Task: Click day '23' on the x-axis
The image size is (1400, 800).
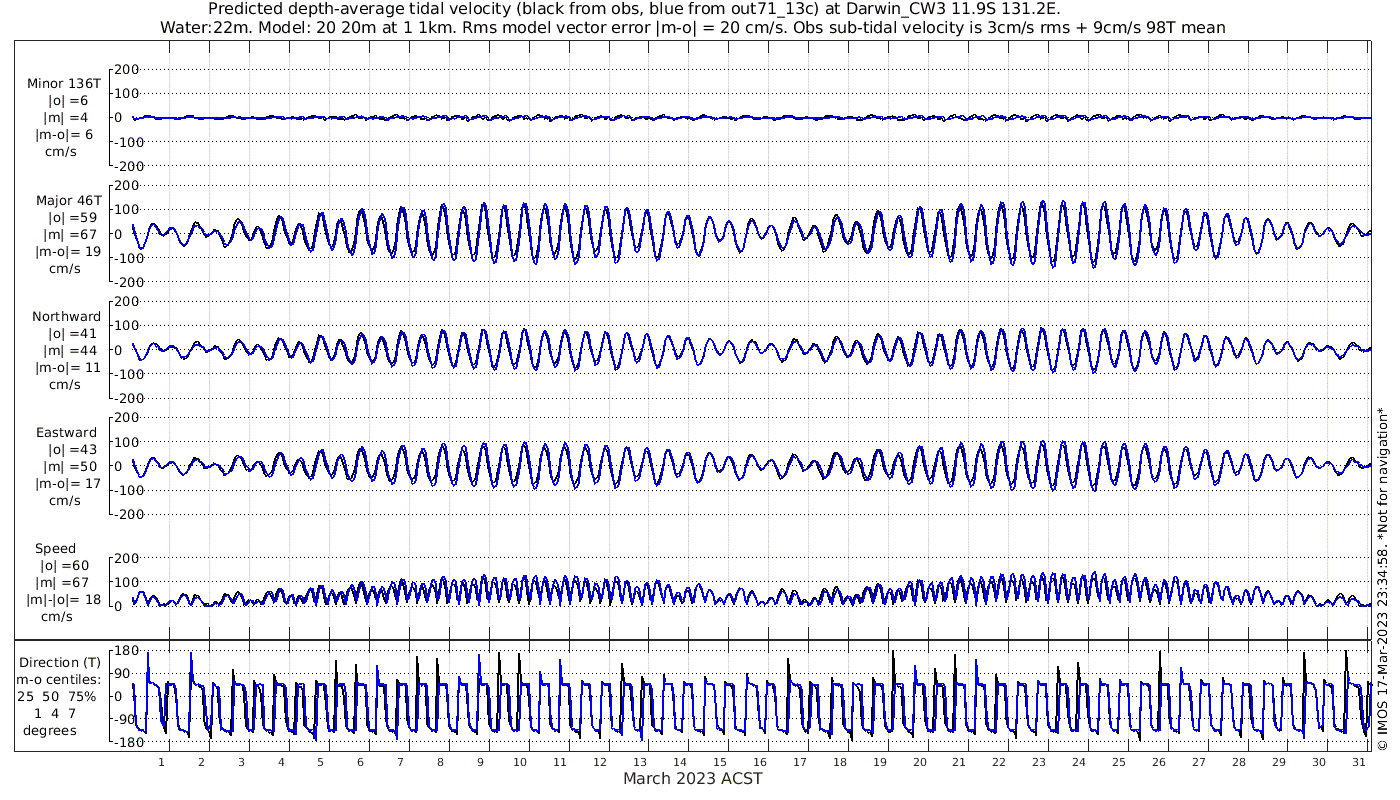Action: [1039, 762]
